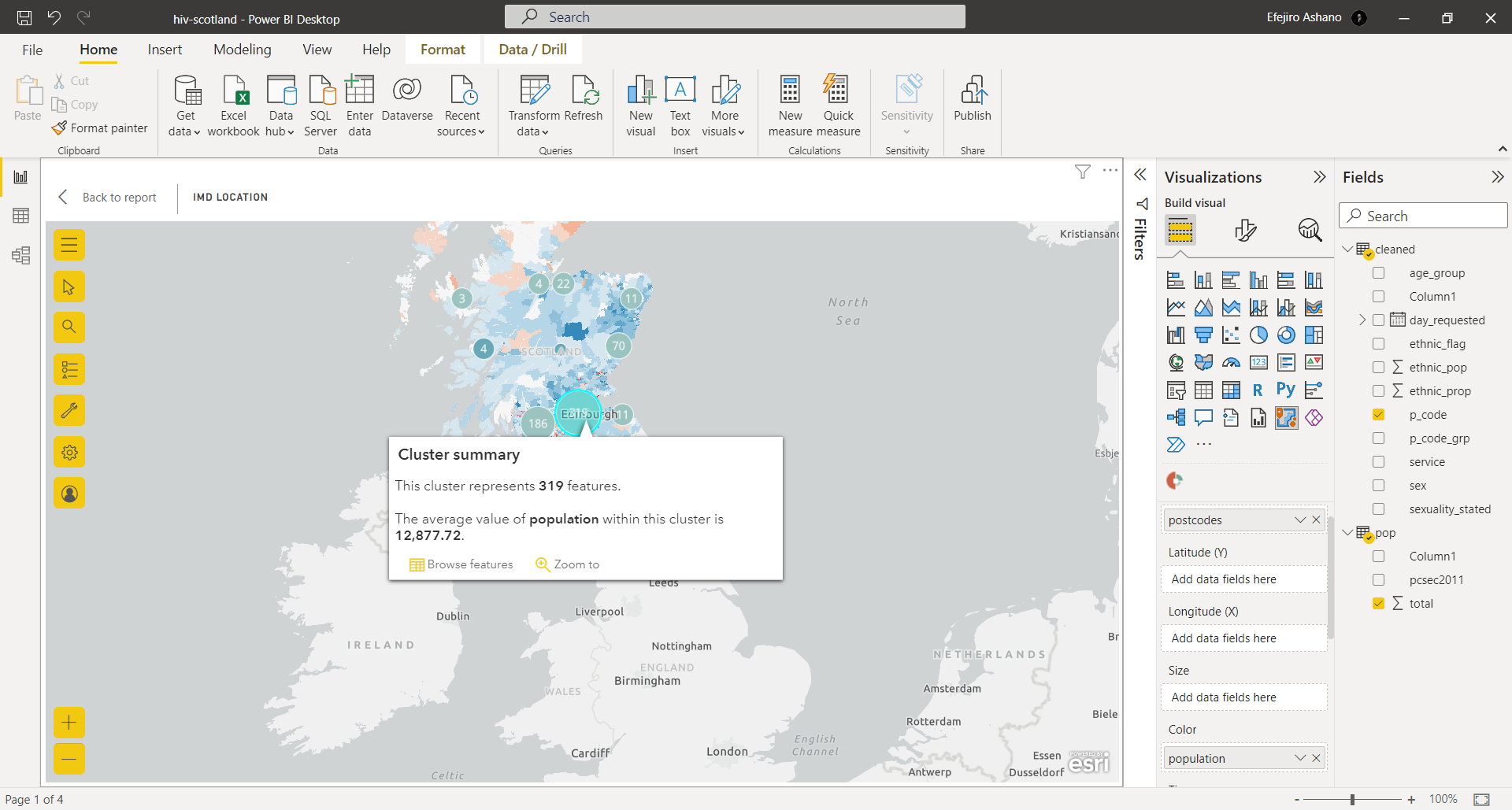The width and height of the screenshot is (1512, 810).
Task: Click Browse features in cluster popup
Action: click(x=461, y=564)
